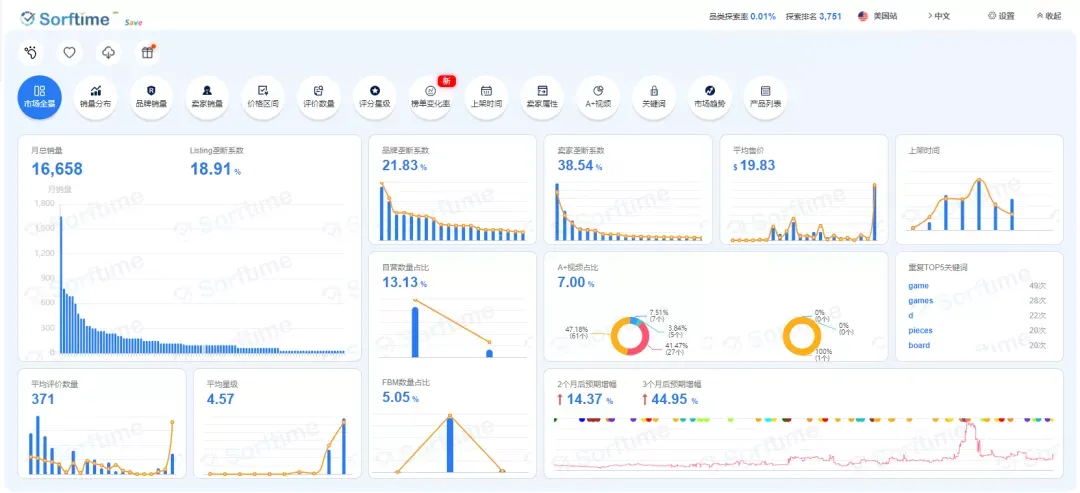Open the 评分星级 star icon
This screenshot has width=1080, height=493.
pos(374,97)
